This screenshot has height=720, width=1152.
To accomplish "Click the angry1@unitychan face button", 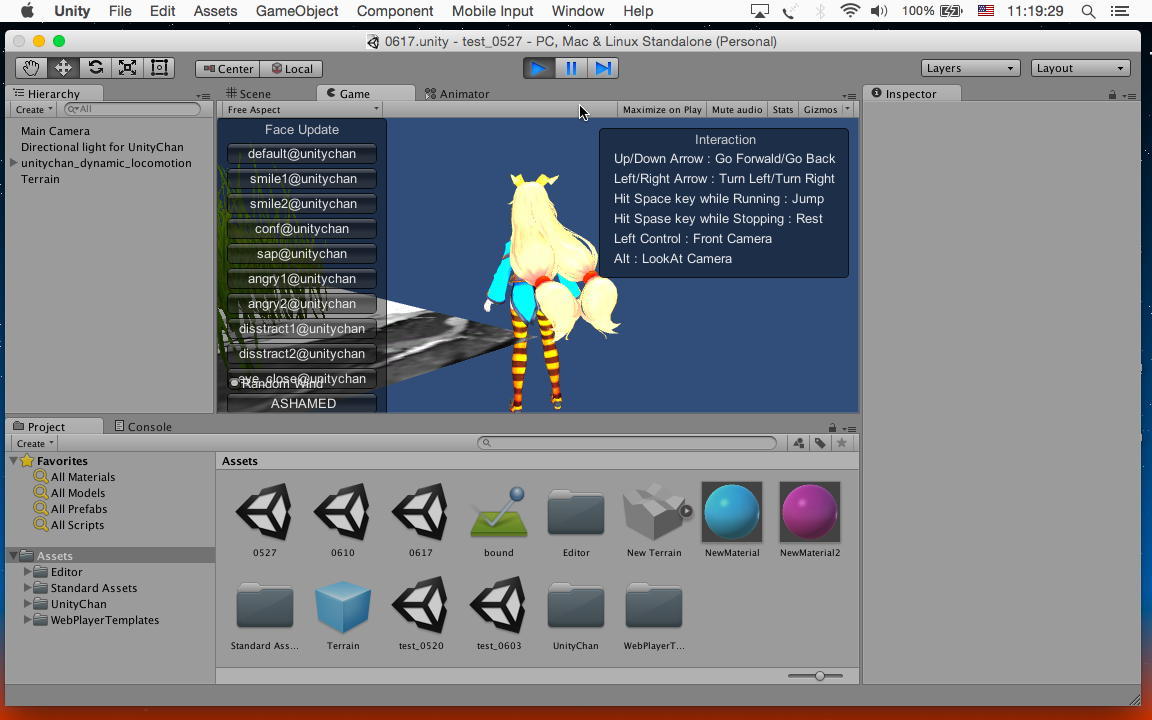I will click(x=302, y=278).
